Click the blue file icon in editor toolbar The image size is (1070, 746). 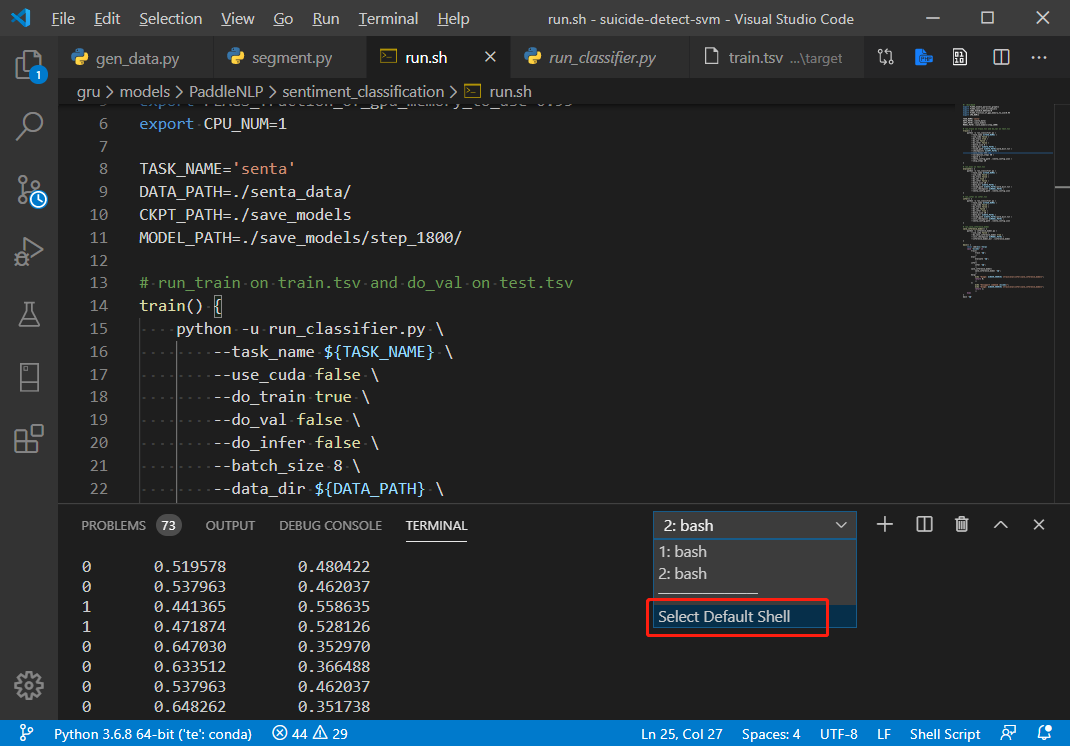pos(923,57)
